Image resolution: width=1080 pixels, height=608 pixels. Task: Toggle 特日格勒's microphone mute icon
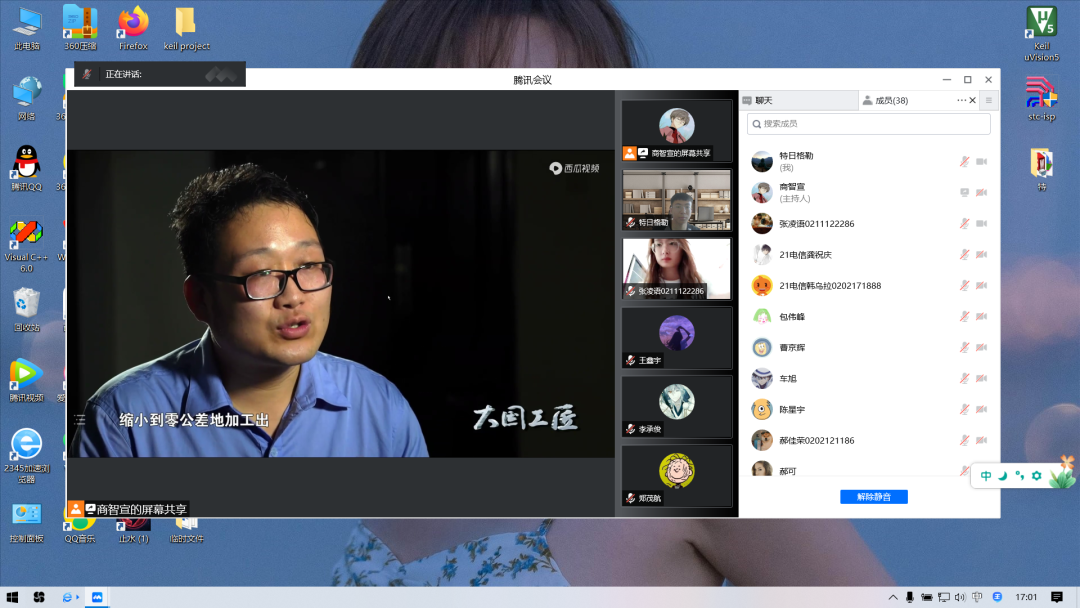pos(964,161)
